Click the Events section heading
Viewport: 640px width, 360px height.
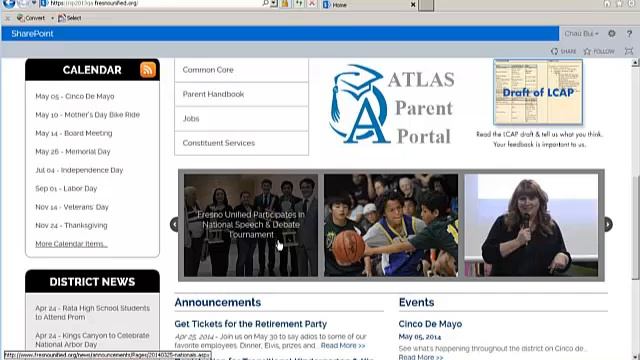pyautogui.click(x=416, y=302)
